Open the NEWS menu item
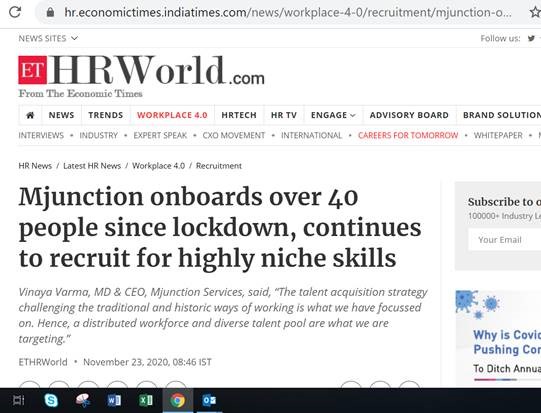This screenshot has height=413, width=541. point(61,115)
